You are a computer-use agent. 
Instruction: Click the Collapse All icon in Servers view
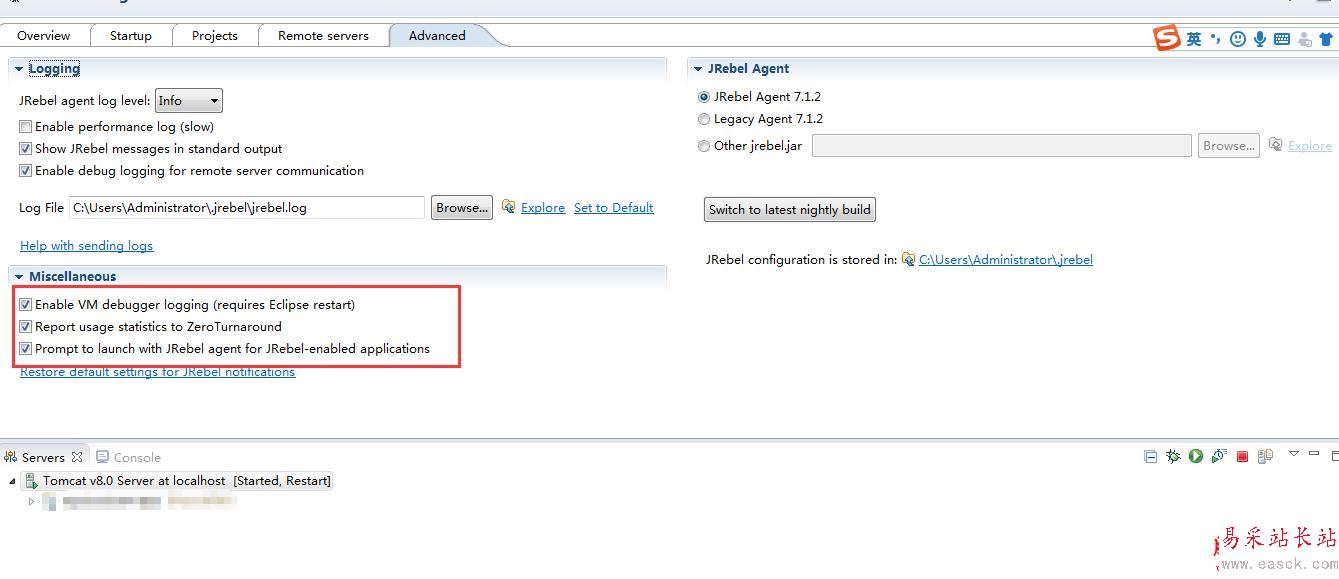pyautogui.click(x=1150, y=456)
